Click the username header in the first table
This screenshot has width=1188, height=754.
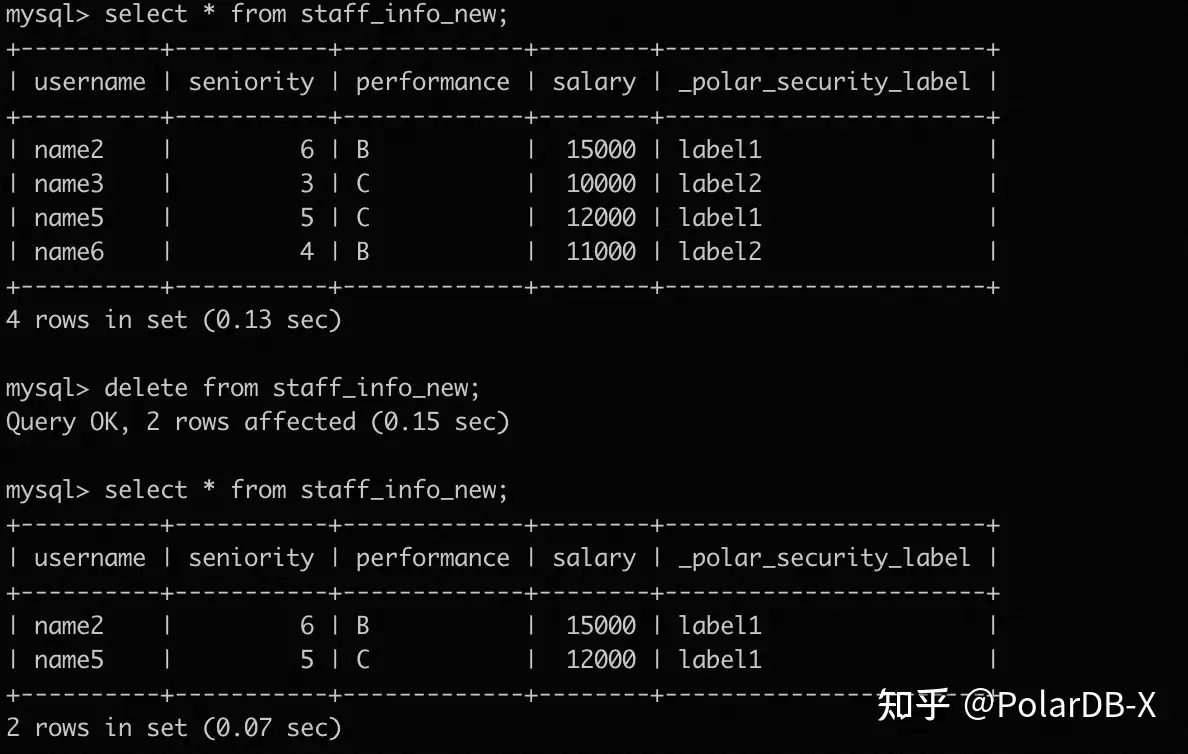(x=90, y=82)
